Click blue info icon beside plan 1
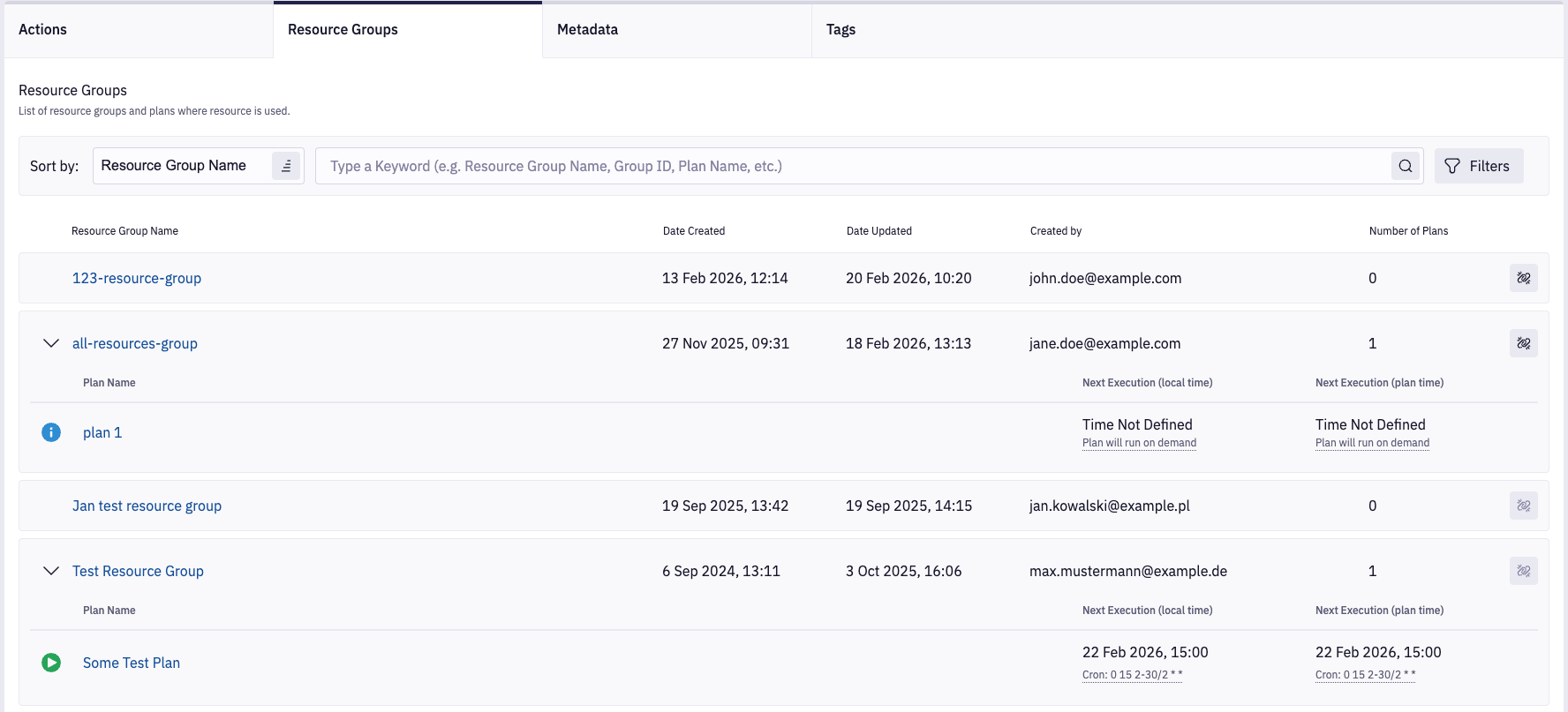 point(51,432)
